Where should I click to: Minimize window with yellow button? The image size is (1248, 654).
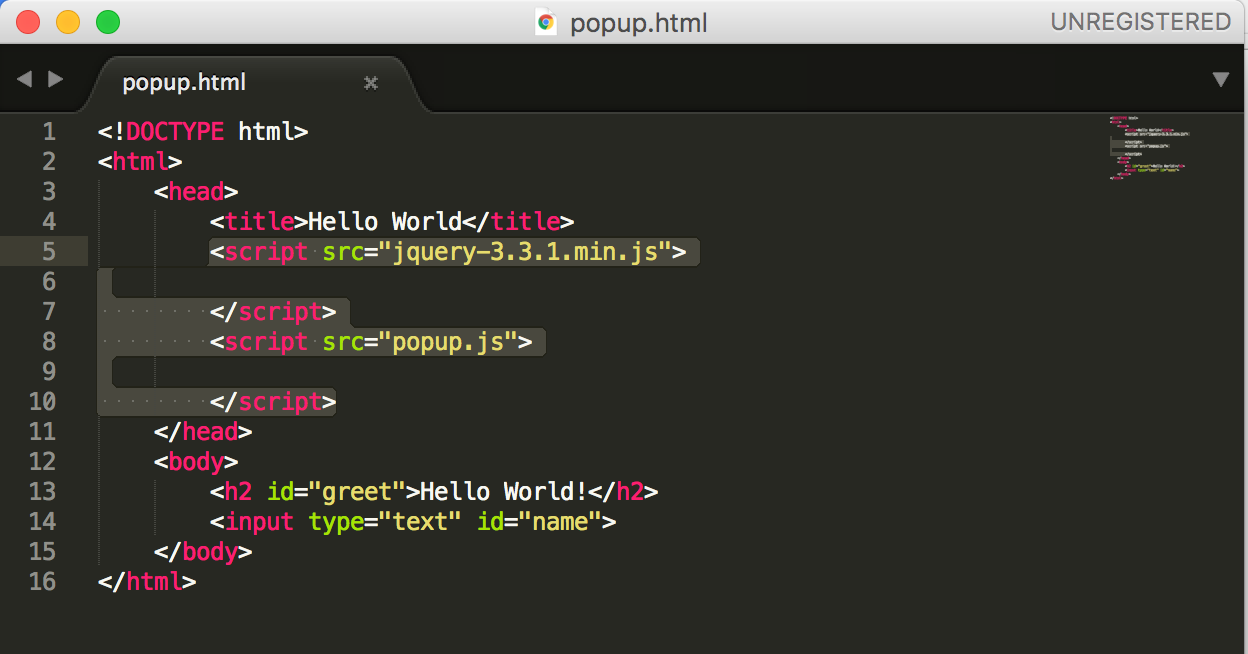pyautogui.click(x=67, y=21)
